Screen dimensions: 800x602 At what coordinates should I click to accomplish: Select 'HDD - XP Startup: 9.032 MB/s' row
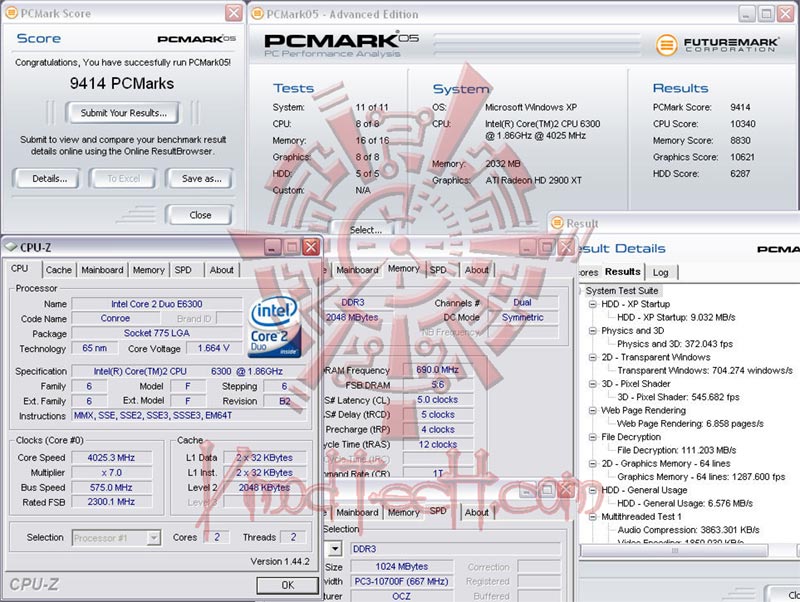[676, 317]
